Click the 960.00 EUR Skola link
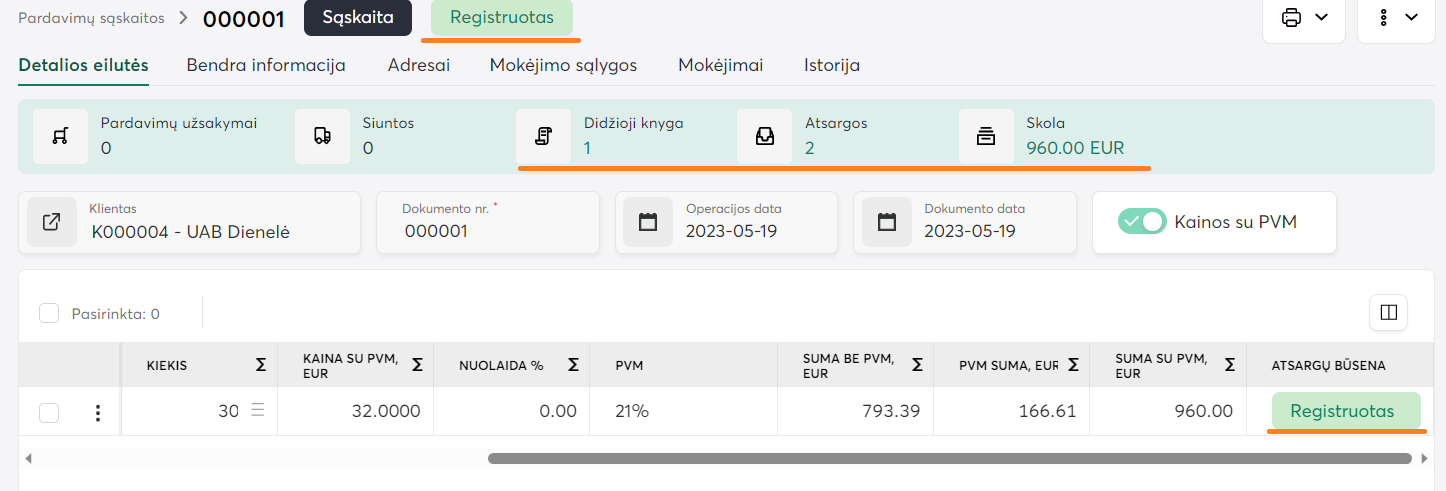The image size is (1446, 491). pyautogui.click(x=1075, y=148)
